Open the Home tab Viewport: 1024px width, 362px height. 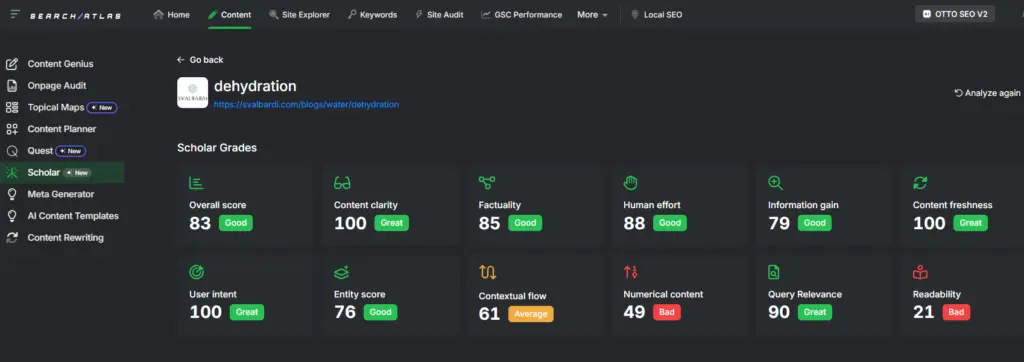pos(171,14)
